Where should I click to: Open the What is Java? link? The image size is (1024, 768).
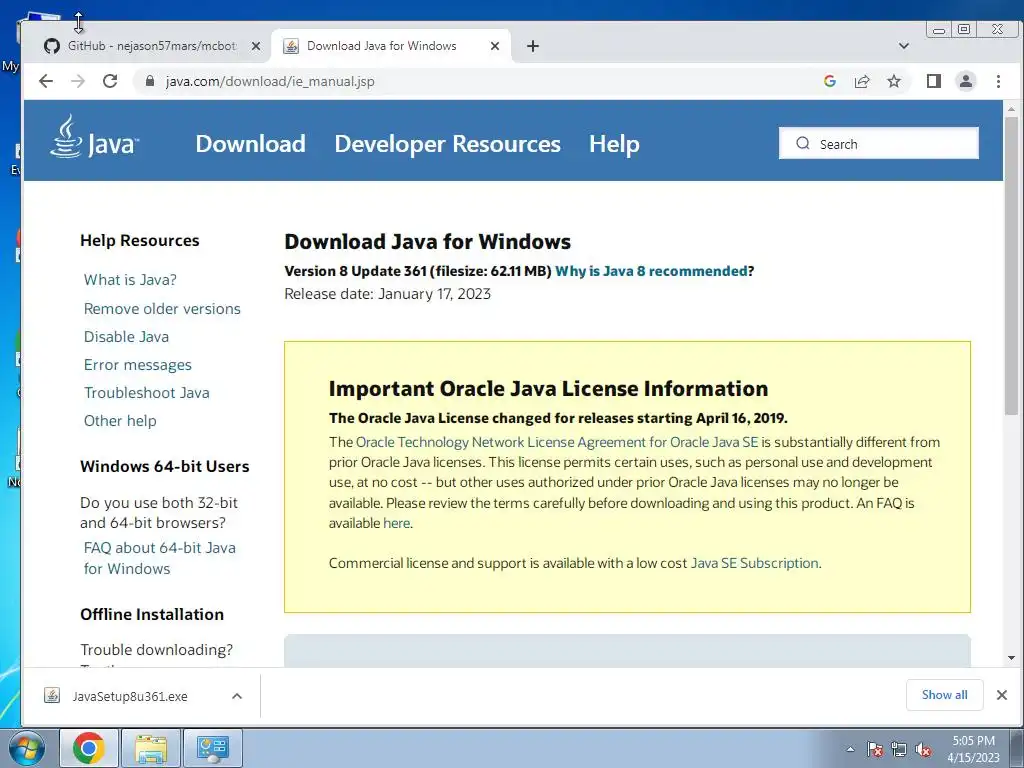point(130,280)
